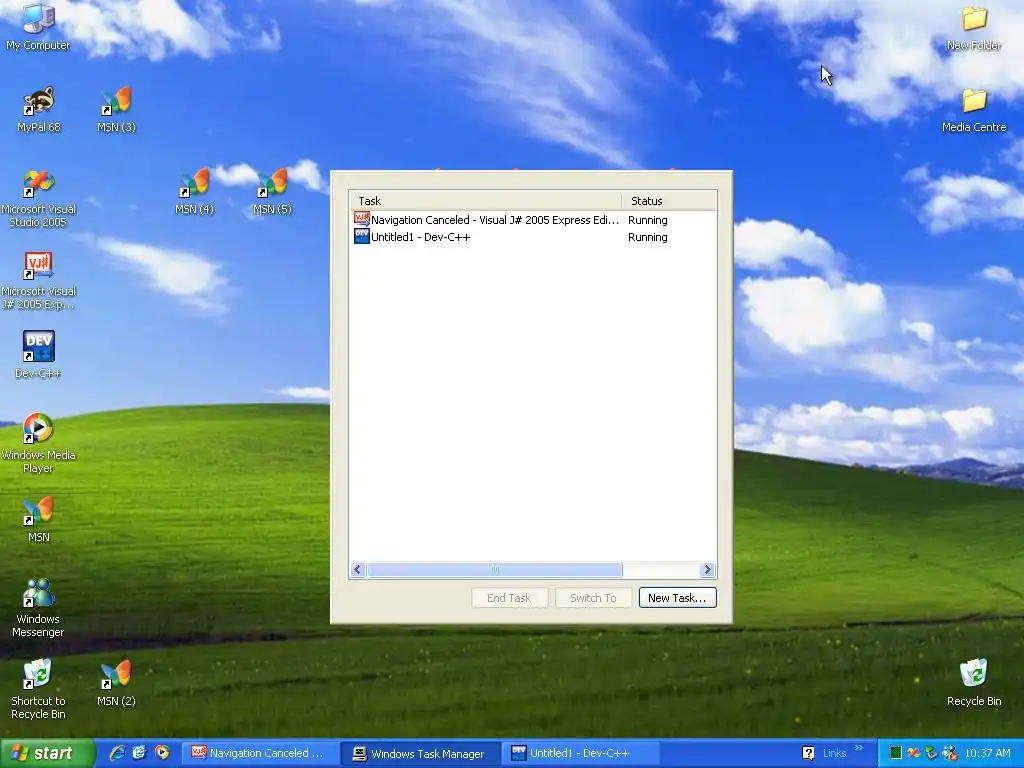
Task: Select the Media Centre folder icon
Action: click(x=974, y=109)
